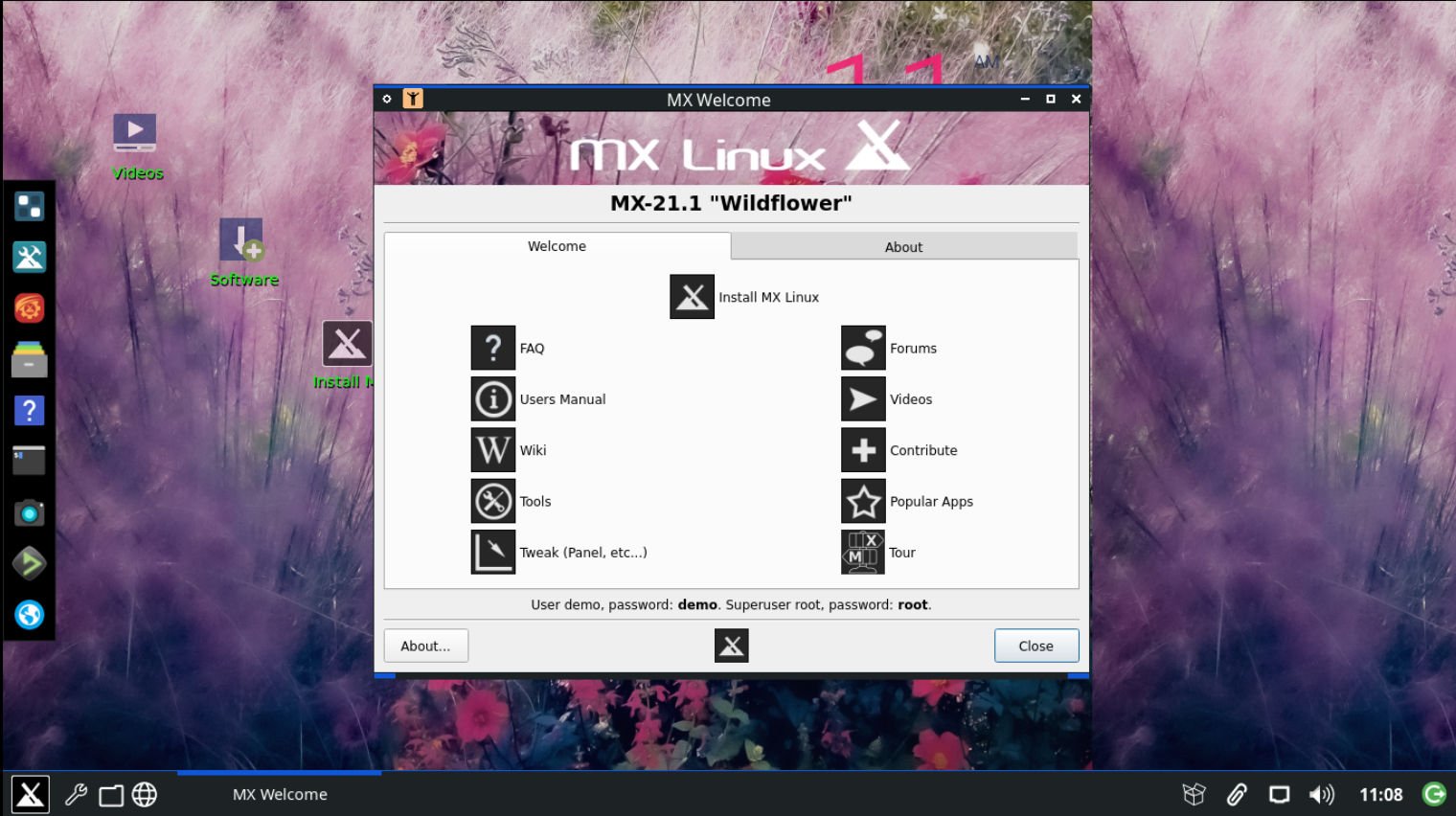Click the volume icon in system tray
The height and width of the screenshot is (816, 1456).
tap(1322, 794)
